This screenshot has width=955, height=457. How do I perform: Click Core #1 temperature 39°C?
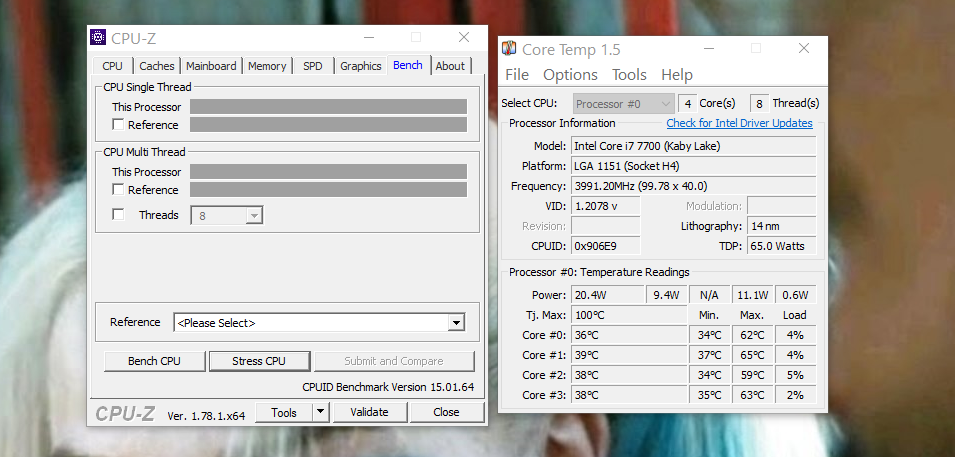[x=629, y=355]
